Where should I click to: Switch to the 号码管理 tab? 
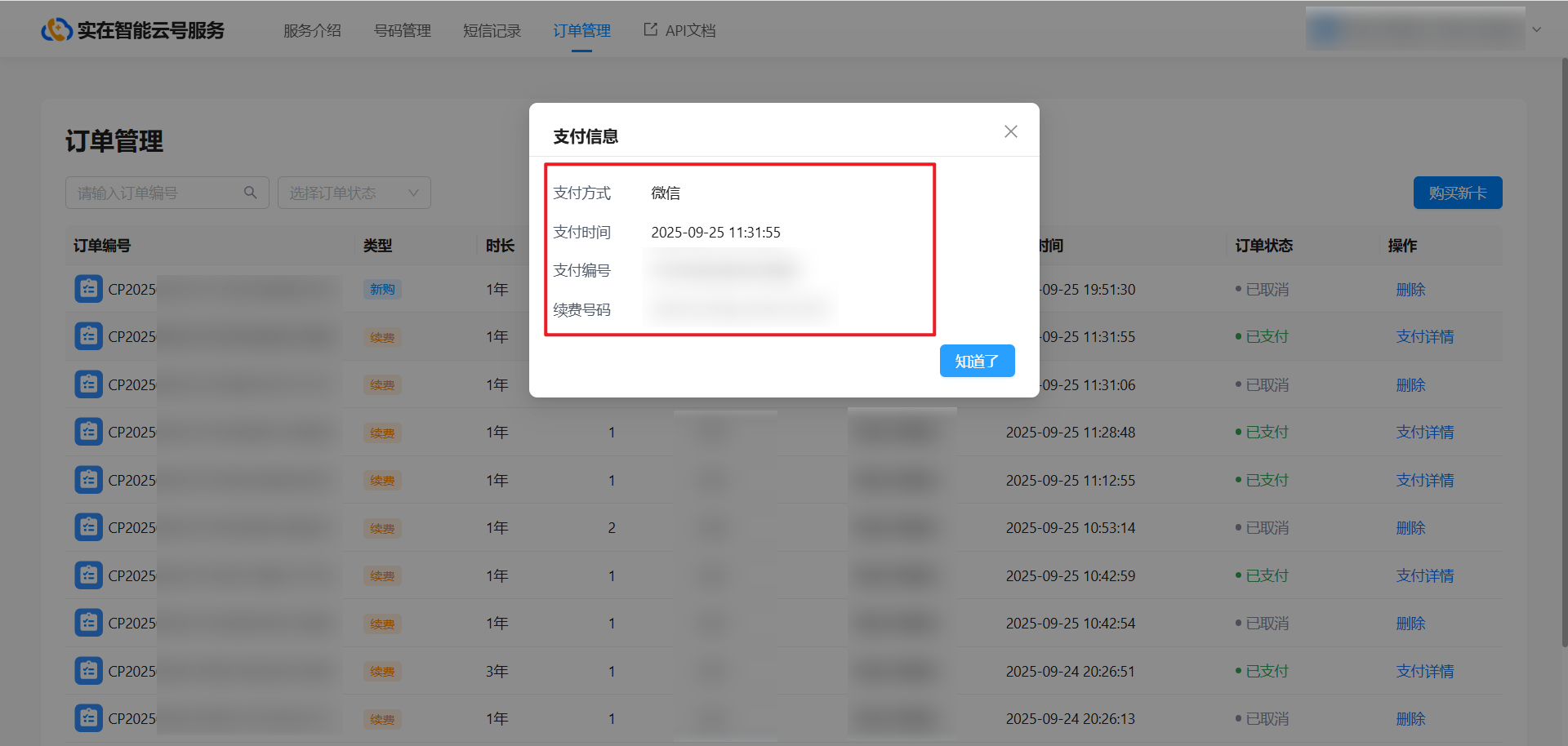click(x=402, y=30)
